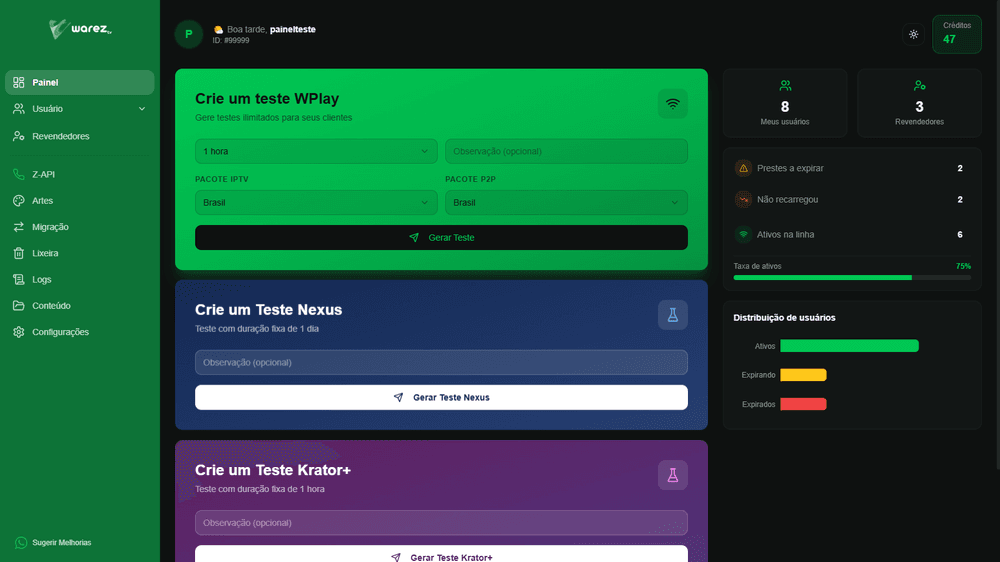Viewport: 1000px width, 562px height.
Task: Click the Distribuição de usuários heading
Action: [784, 318]
